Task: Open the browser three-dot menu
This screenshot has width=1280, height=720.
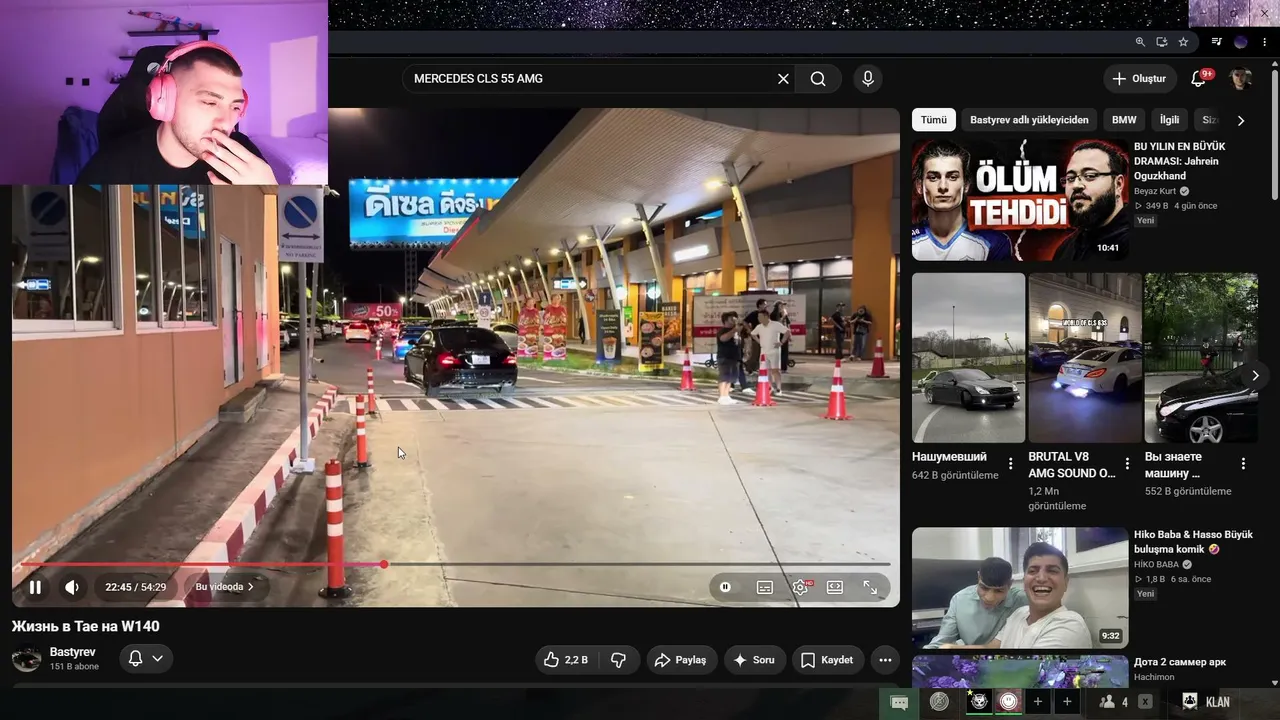Action: [x=1265, y=42]
